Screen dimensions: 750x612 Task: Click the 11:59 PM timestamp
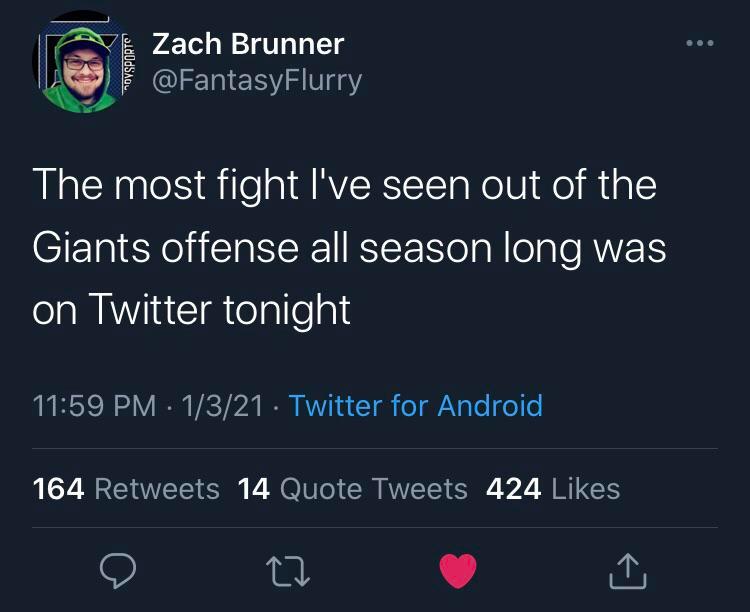(95, 405)
